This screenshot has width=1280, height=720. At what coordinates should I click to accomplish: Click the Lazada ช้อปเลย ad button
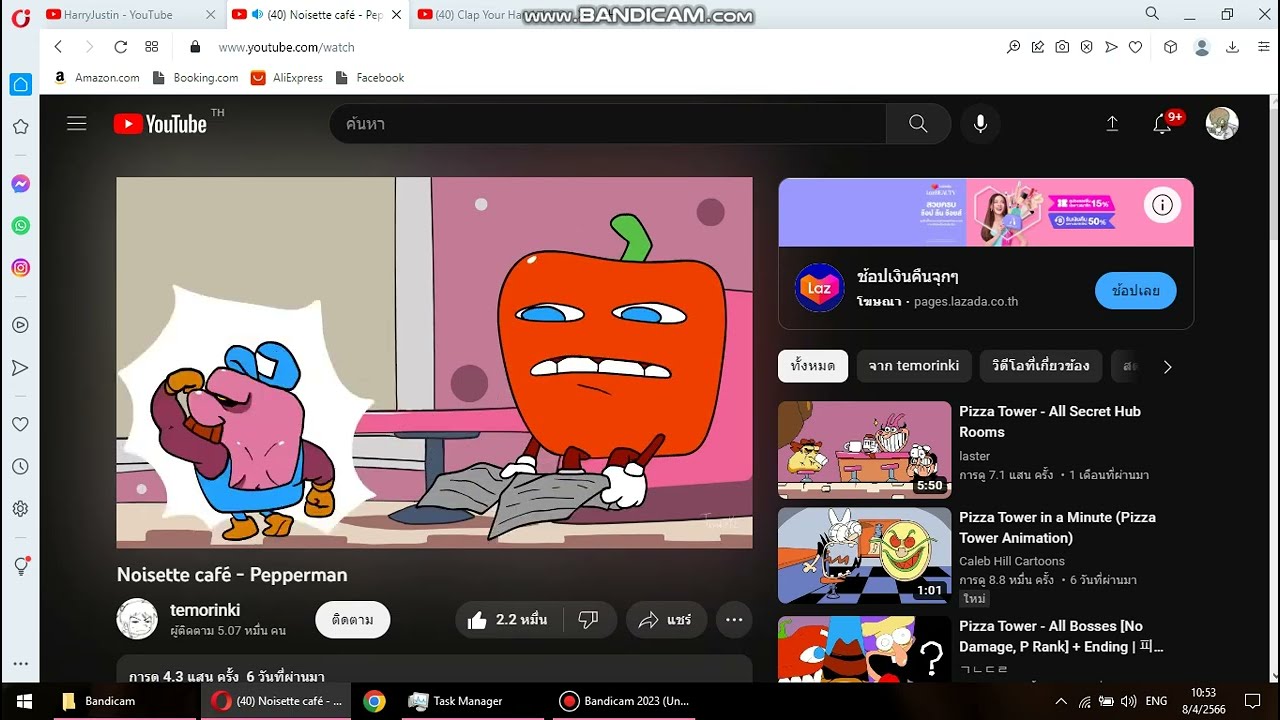tap(1136, 290)
